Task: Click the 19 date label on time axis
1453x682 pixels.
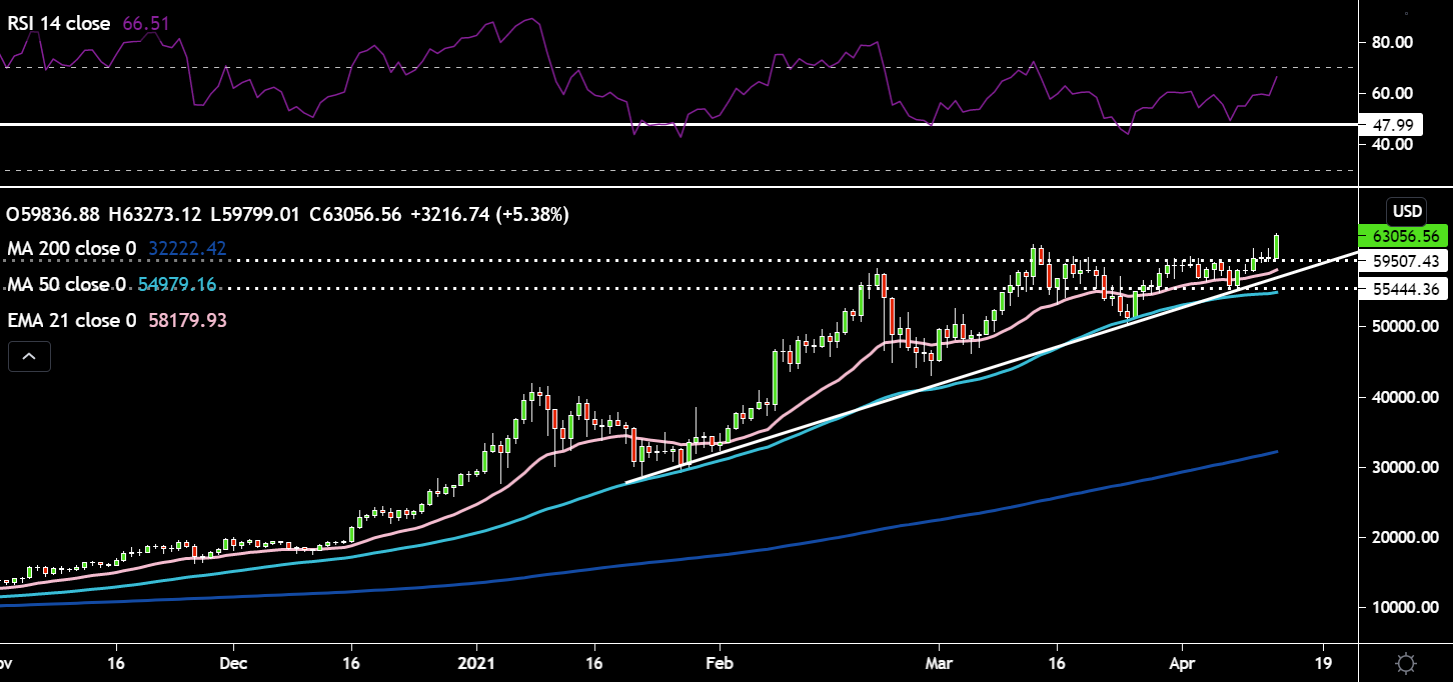Action: (1324, 663)
